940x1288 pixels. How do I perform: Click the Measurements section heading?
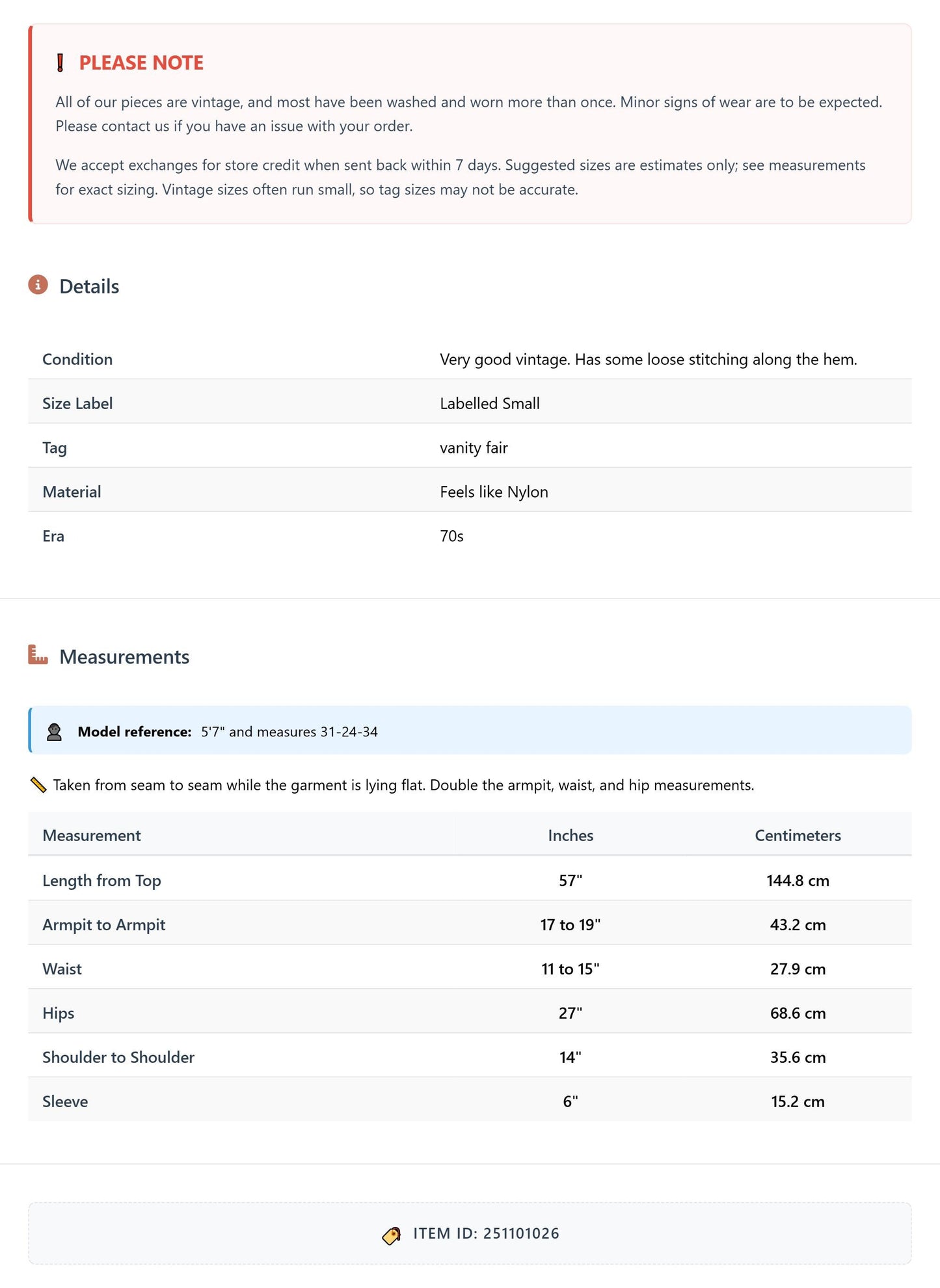point(124,657)
